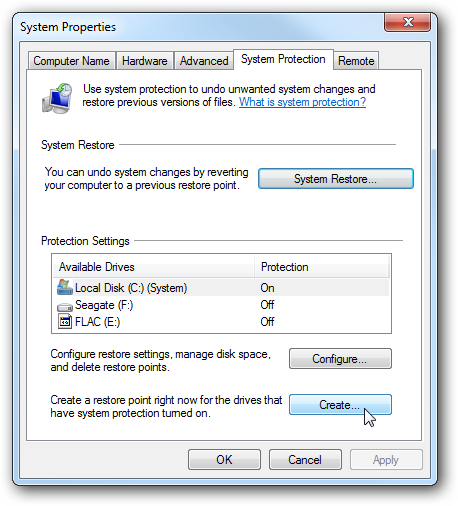458x506 pixels.
Task: Click the system protection monitor icon
Action: pos(57,98)
